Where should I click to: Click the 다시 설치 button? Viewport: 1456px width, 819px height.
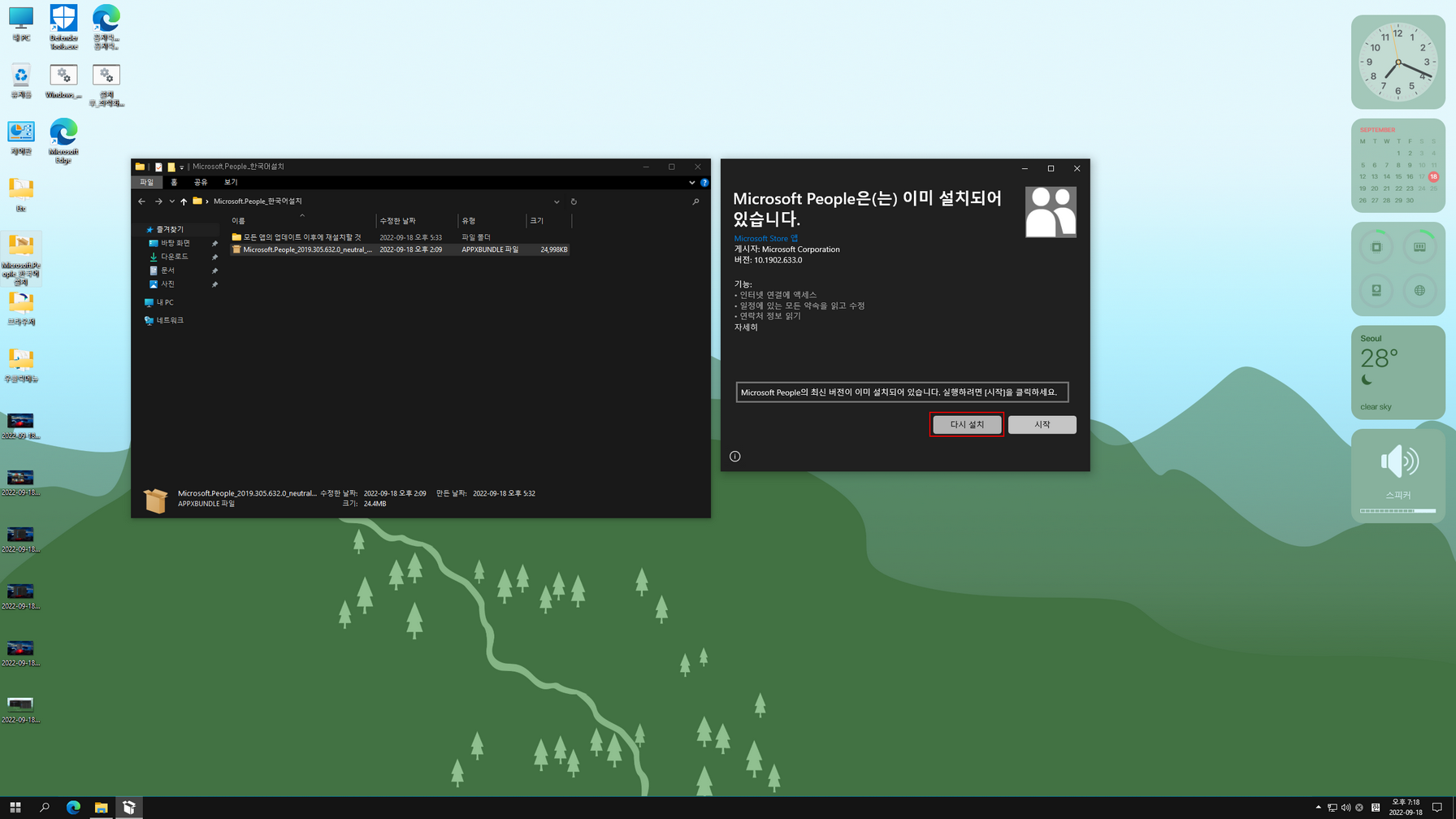967,424
